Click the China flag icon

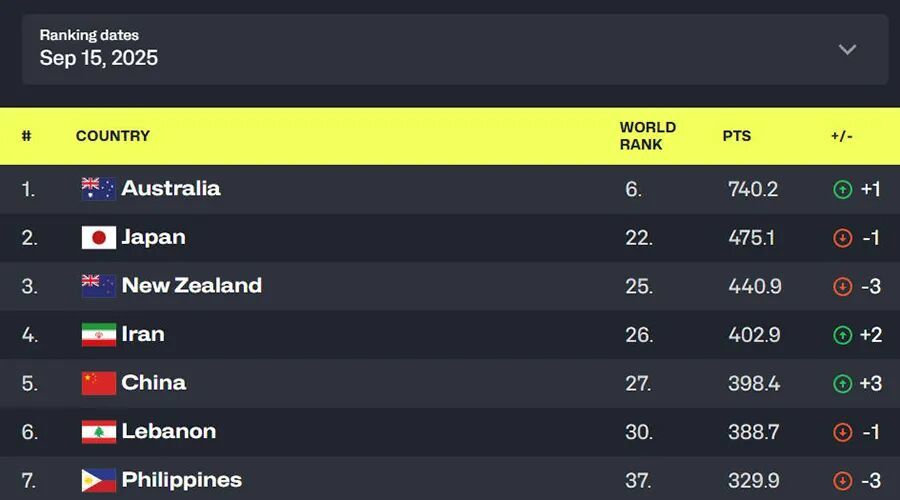[x=98, y=383]
